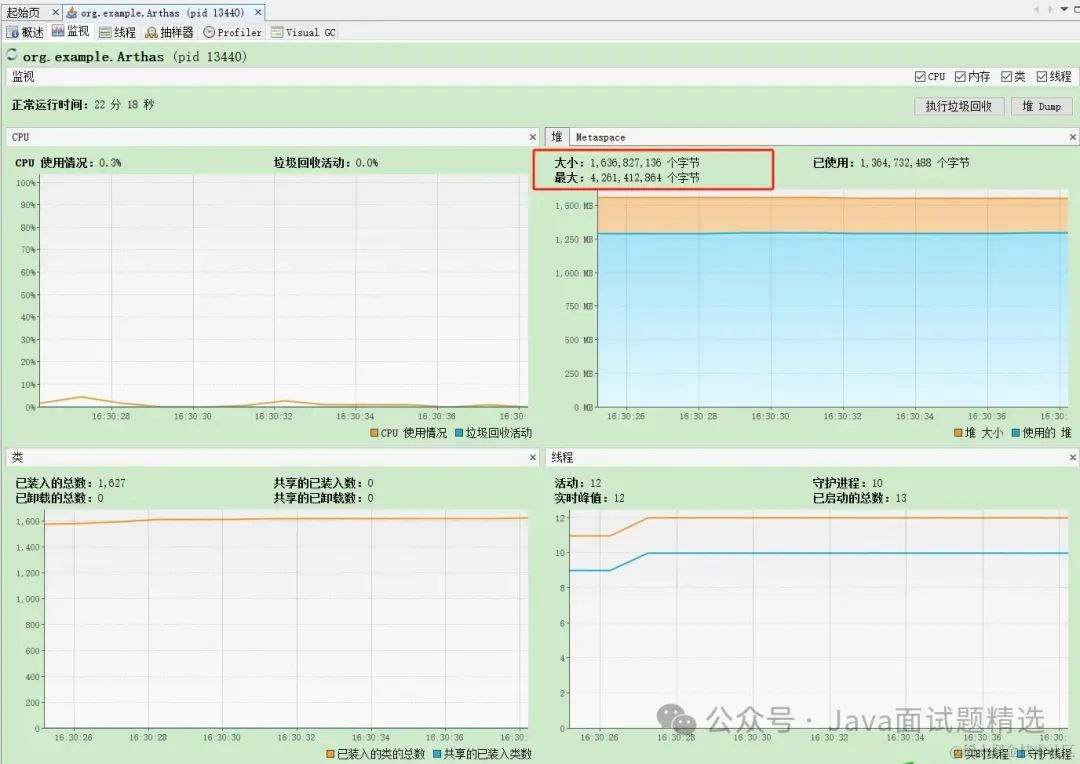This screenshot has height=764, width=1080.
Task: Toggle the 线程 threads checkbox
Action: click(1041, 76)
